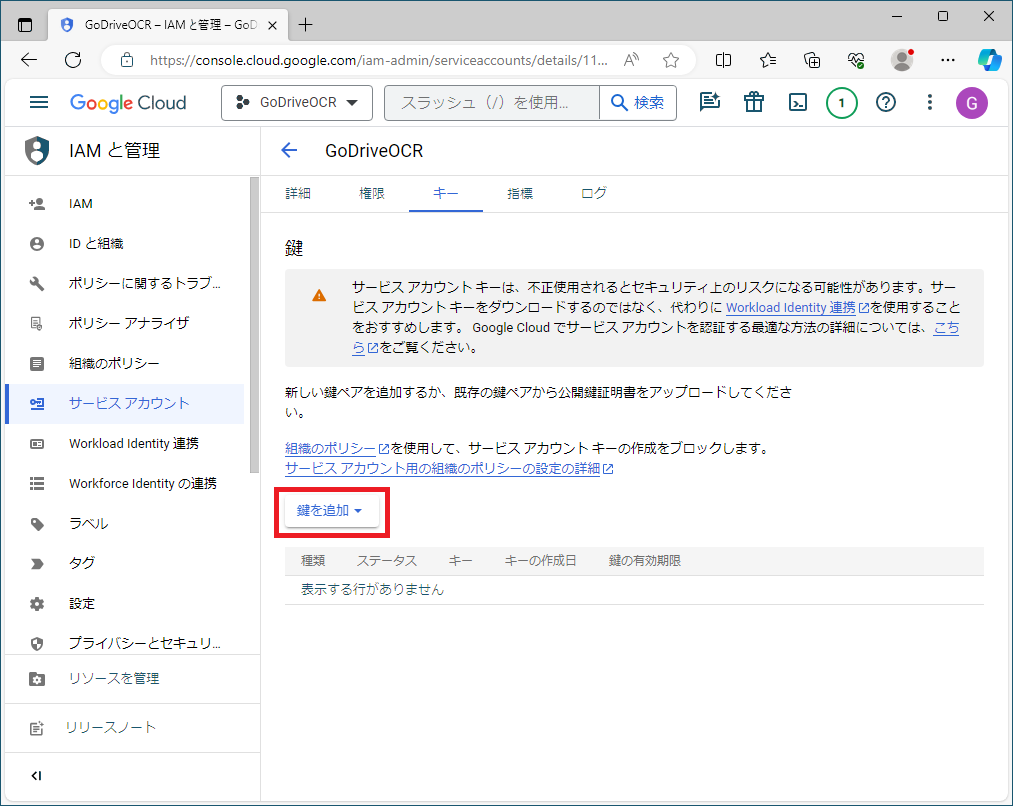Image resolution: width=1013 pixels, height=806 pixels.
Task: Open リソースを管理 in the sidebar
Action: [132, 679]
